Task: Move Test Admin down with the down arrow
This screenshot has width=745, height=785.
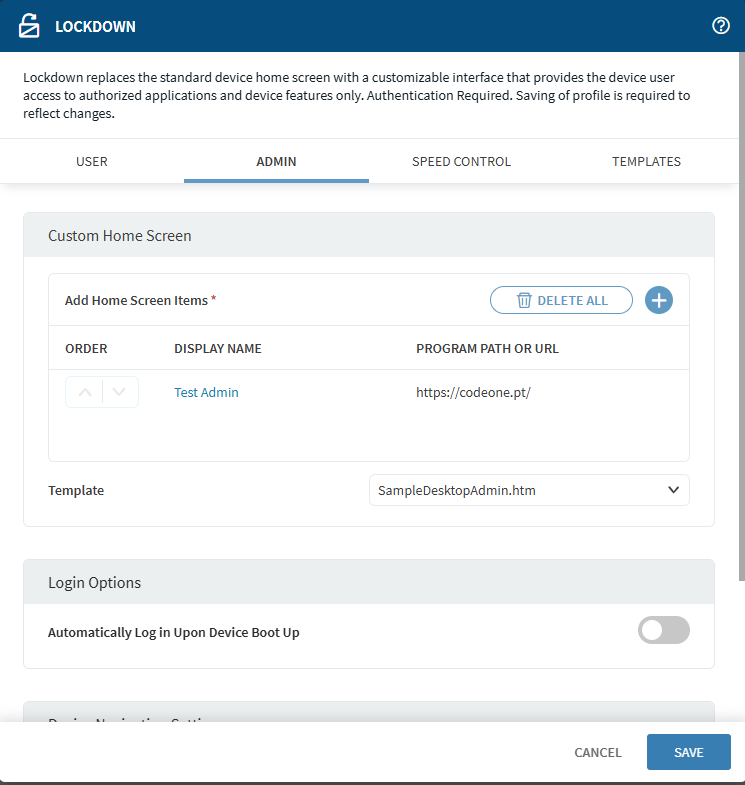Action: click(x=120, y=392)
